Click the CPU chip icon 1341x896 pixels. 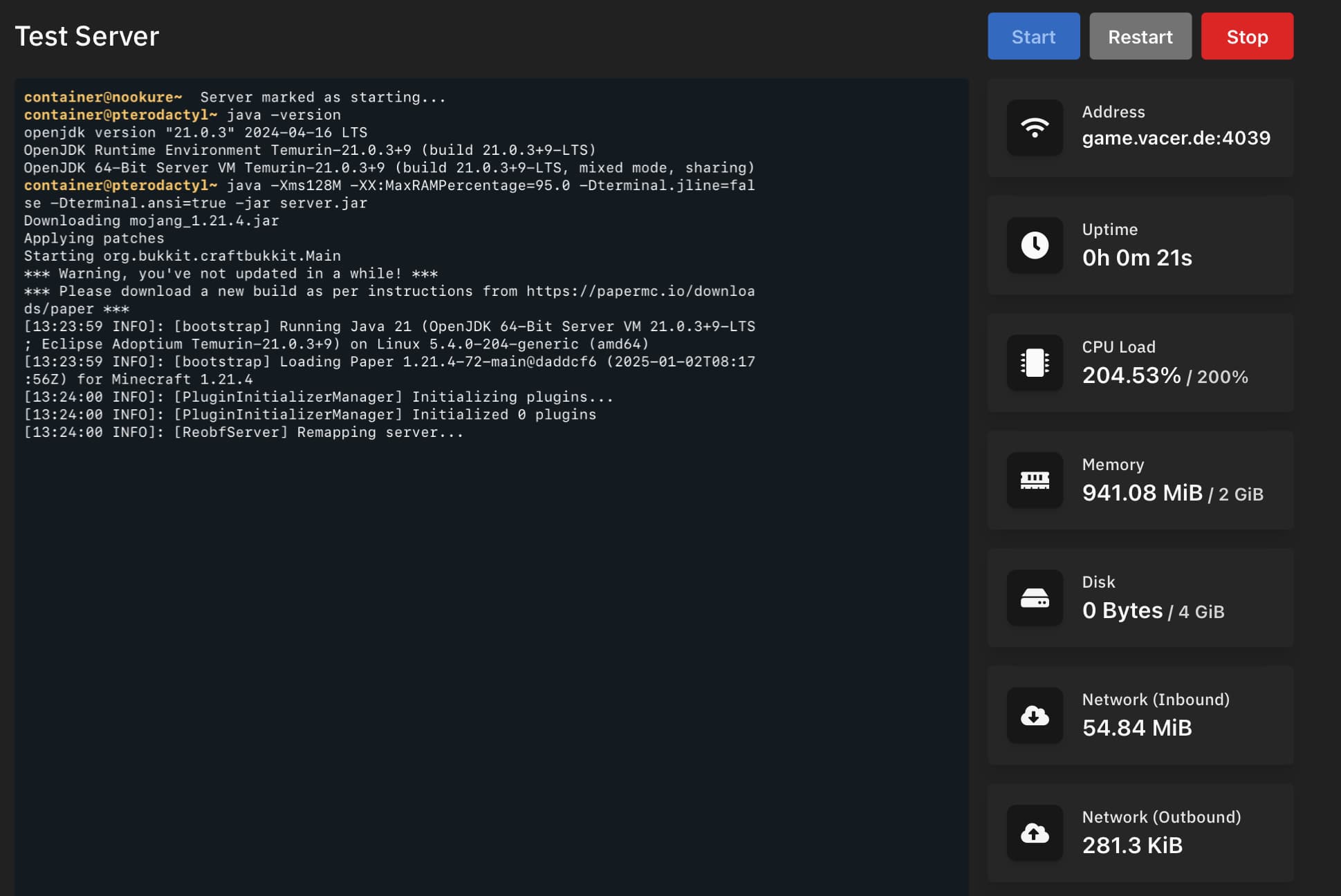(x=1035, y=363)
